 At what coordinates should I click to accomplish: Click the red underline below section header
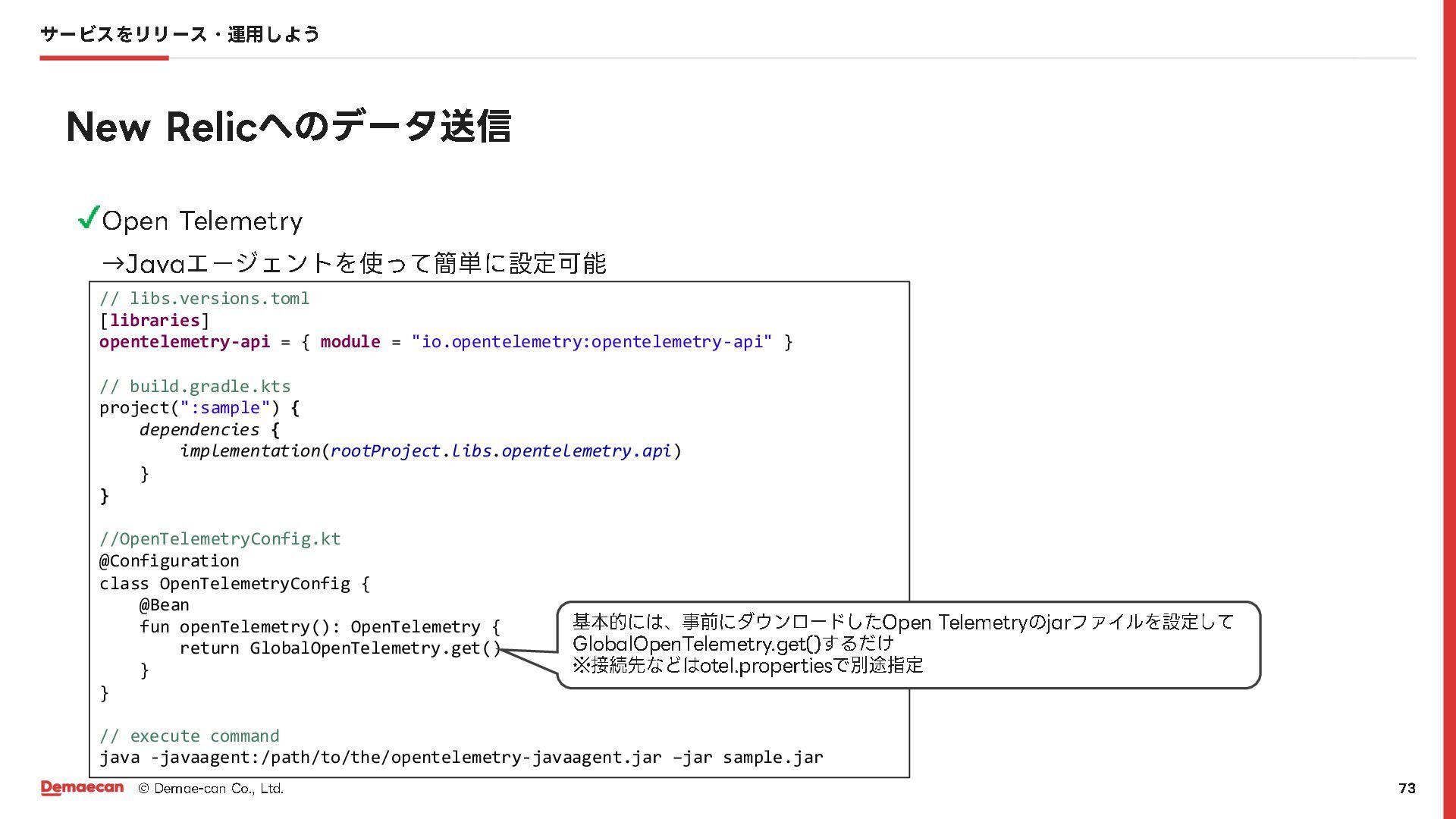[104, 58]
